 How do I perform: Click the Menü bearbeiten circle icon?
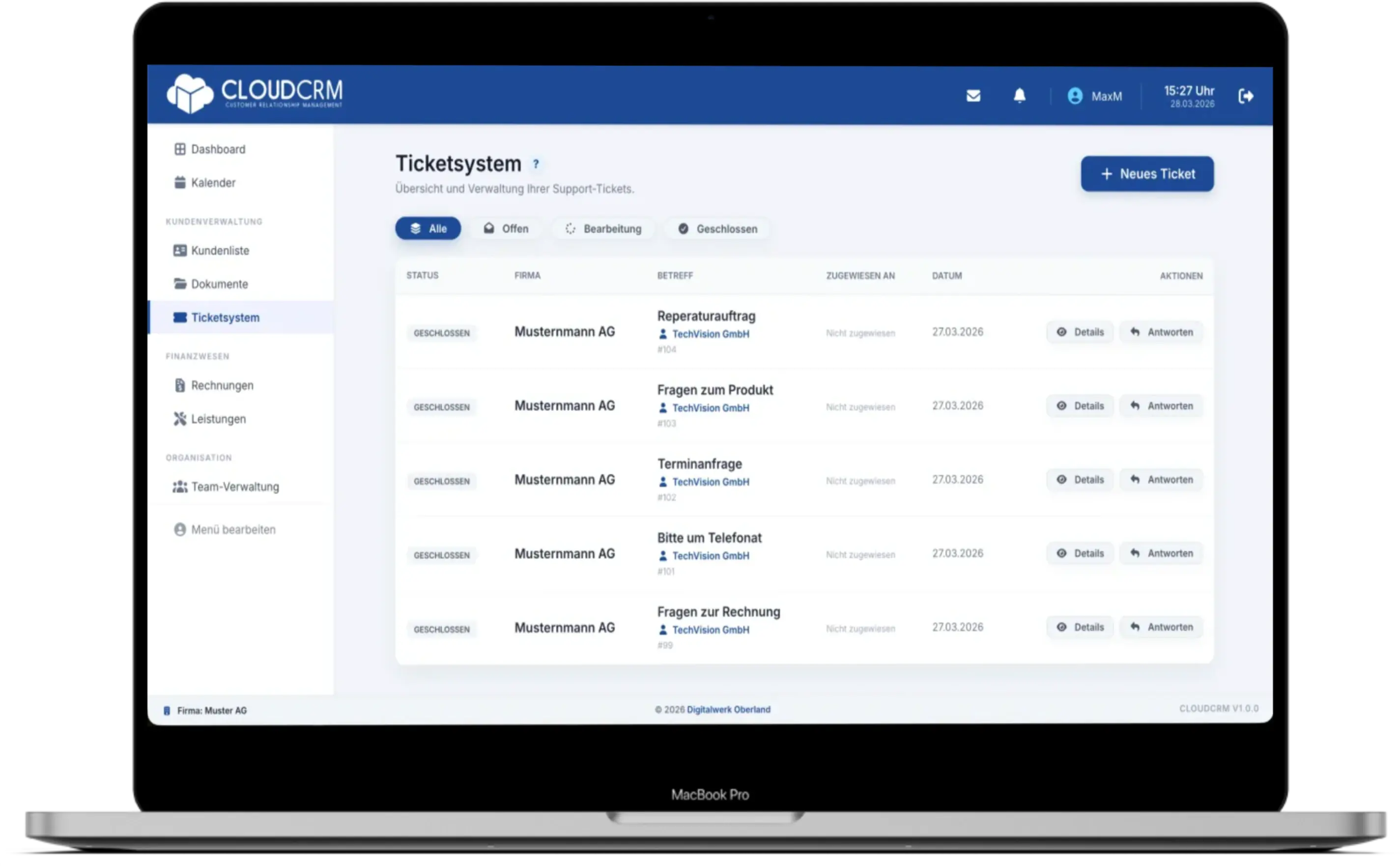(180, 529)
